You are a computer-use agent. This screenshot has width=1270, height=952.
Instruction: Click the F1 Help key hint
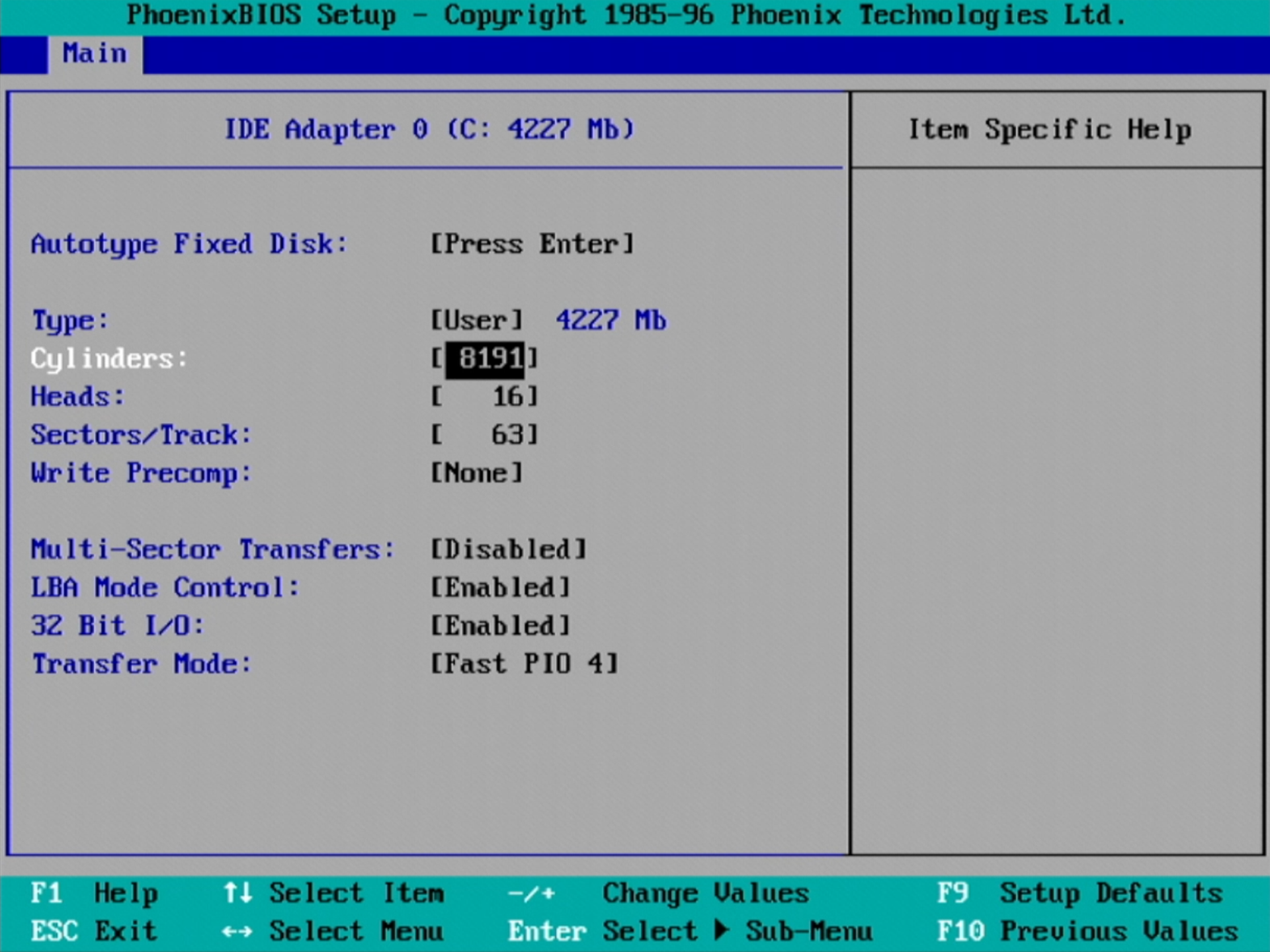pos(94,894)
